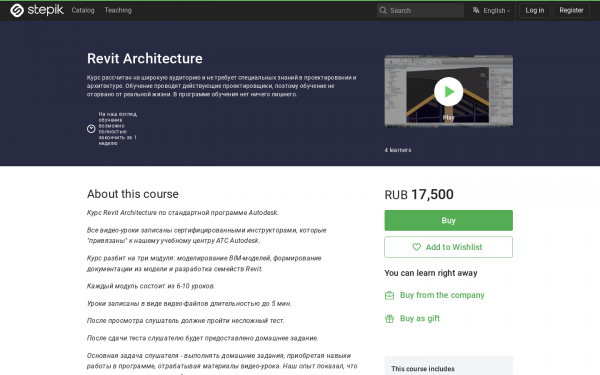Click the About this course heading
The height and width of the screenshot is (375, 600).
pyautogui.click(x=133, y=194)
